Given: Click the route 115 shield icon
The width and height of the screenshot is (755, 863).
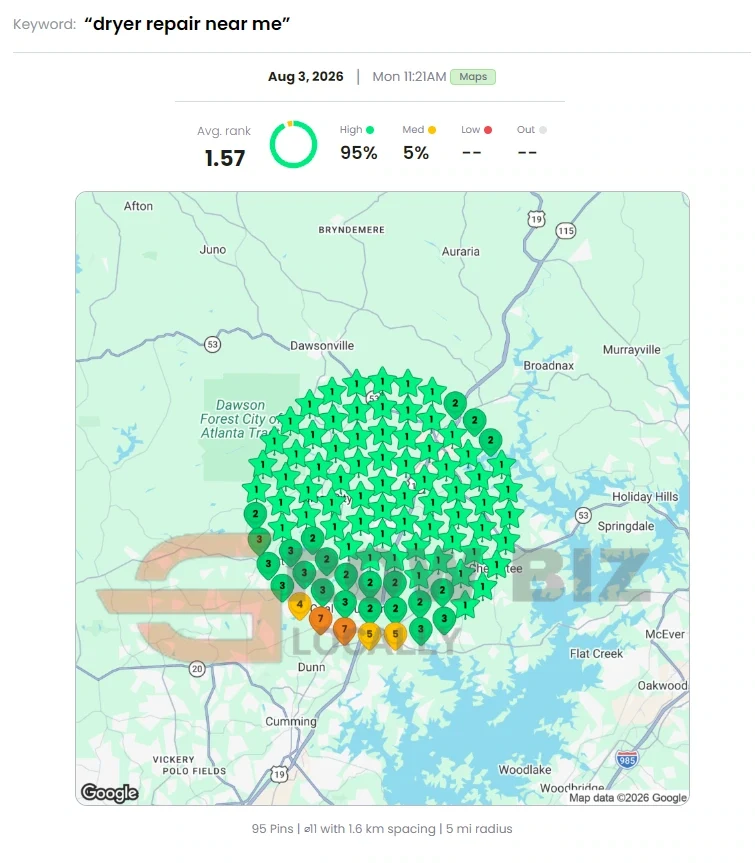Looking at the screenshot, I should (x=566, y=231).
